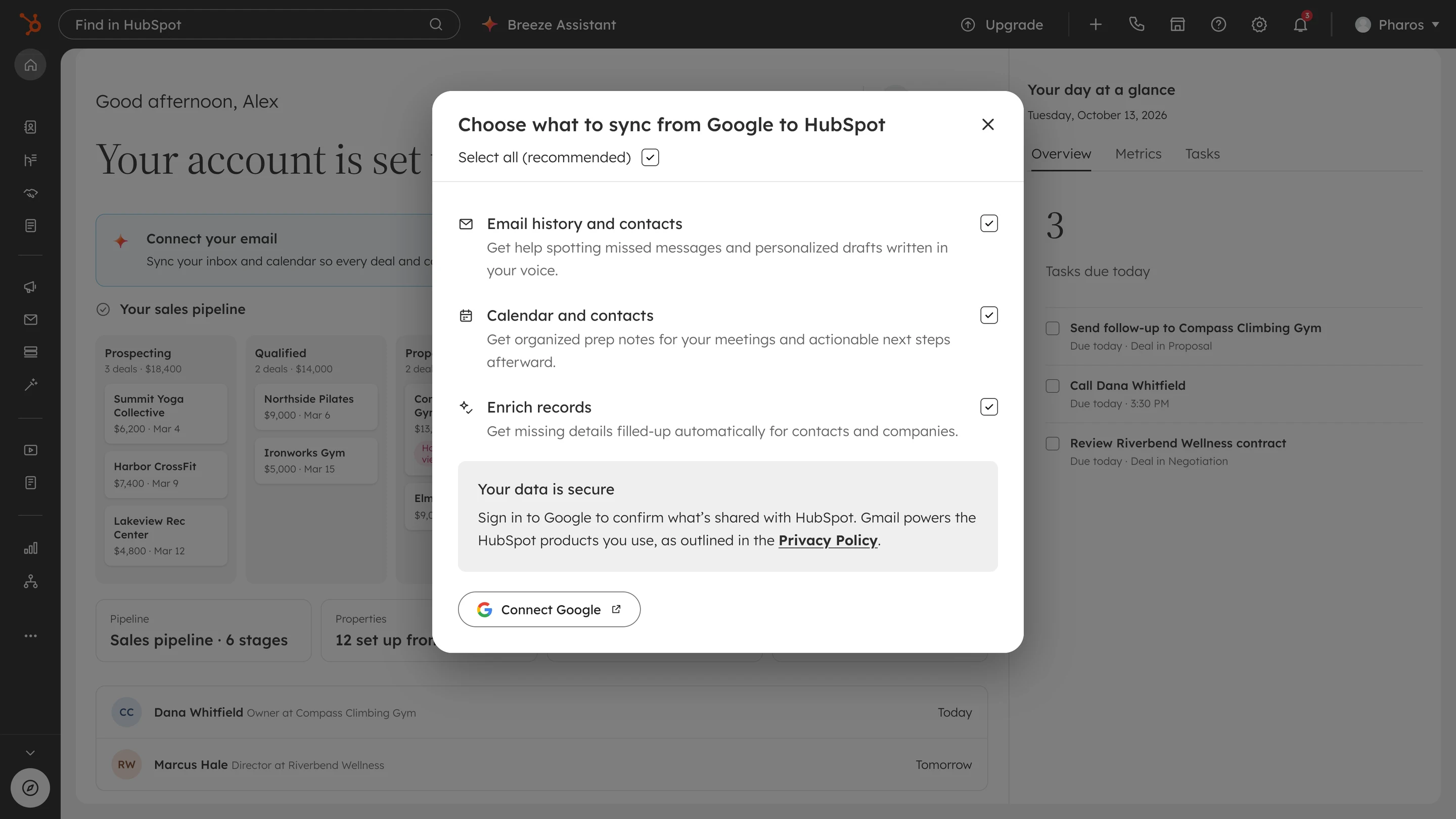Open the magic wand icon in sidebar
This screenshot has height=819, width=1456.
tap(30, 385)
